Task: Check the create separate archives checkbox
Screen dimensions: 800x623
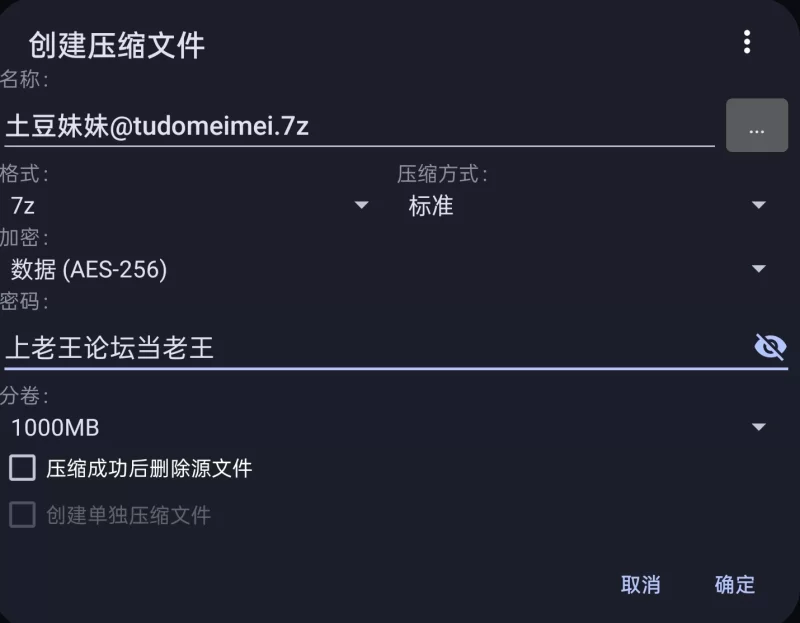Action: (x=22, y=515)
